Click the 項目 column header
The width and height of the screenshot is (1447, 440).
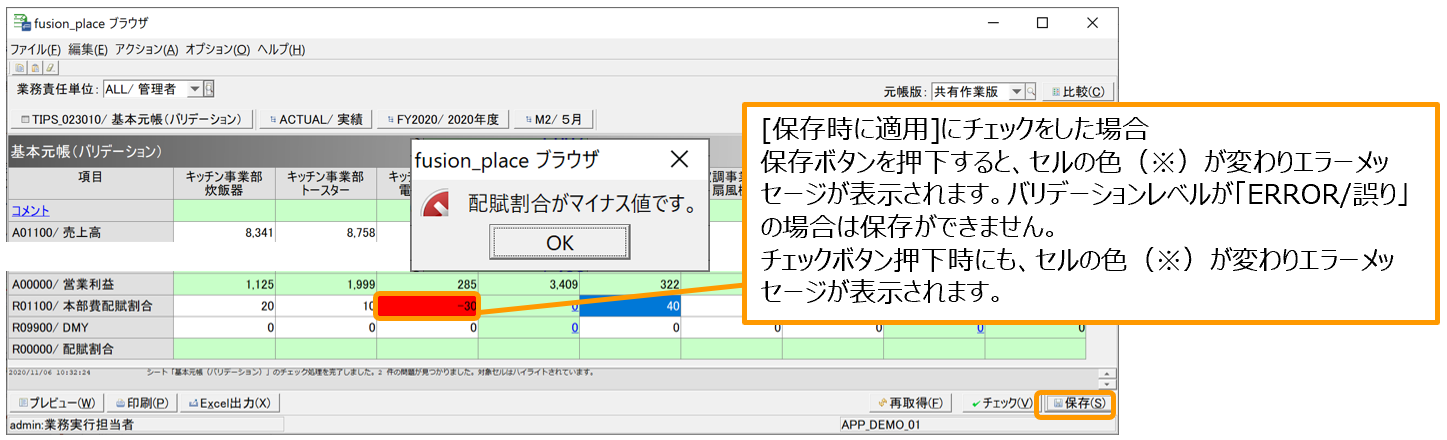pyautogui.click(x=90, y=182)
